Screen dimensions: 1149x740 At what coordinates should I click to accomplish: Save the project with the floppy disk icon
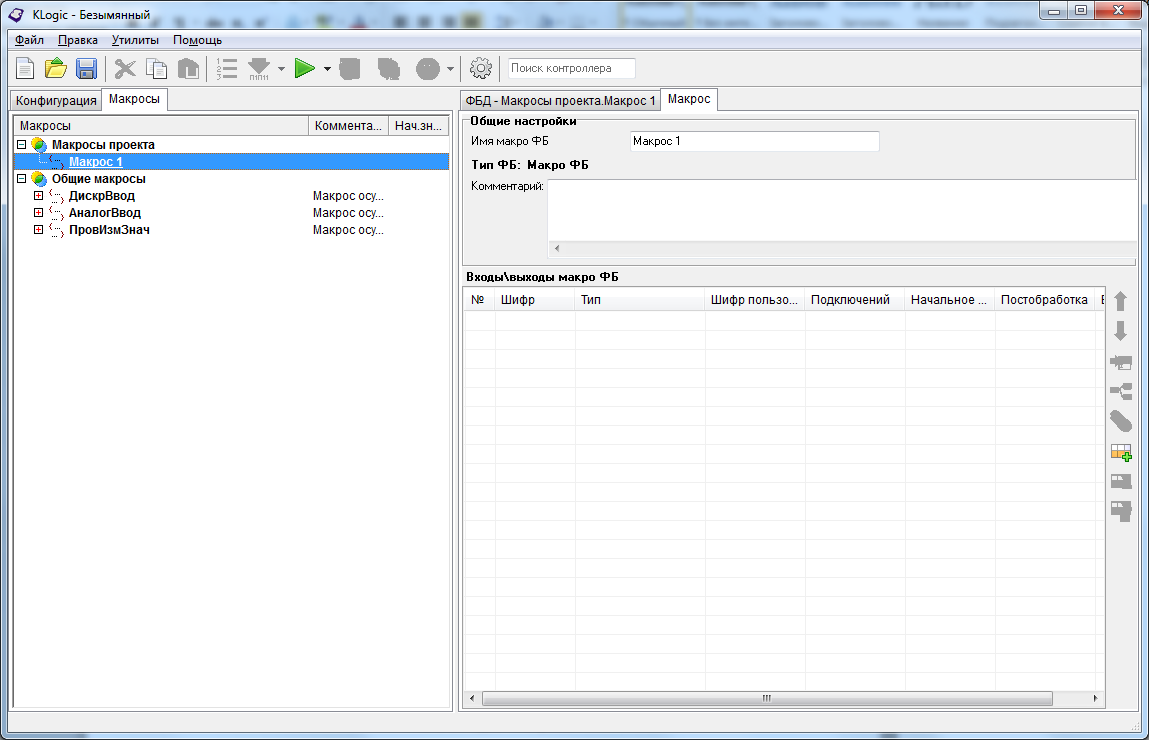[x=86, y=69]
